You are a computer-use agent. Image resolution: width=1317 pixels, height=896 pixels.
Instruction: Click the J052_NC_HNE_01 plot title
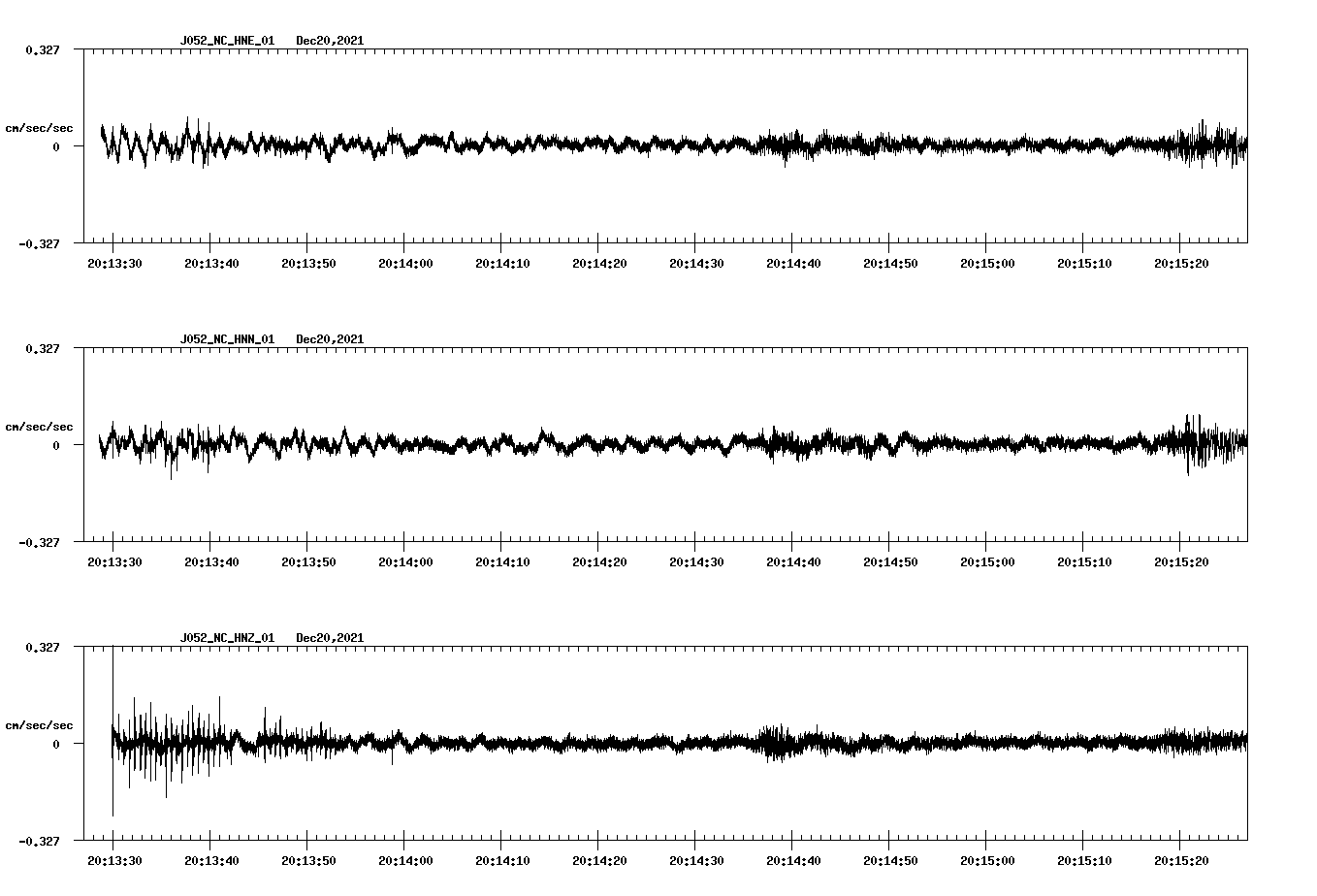[227, 41]
